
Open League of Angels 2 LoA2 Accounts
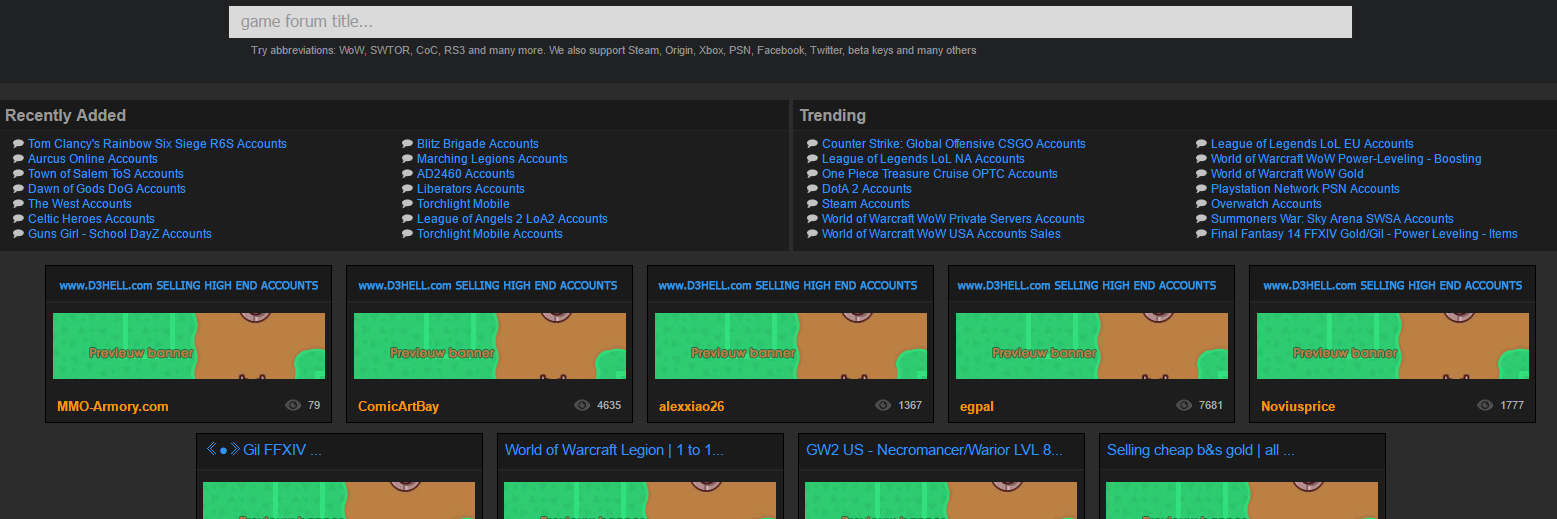click(x=512, y=219)
